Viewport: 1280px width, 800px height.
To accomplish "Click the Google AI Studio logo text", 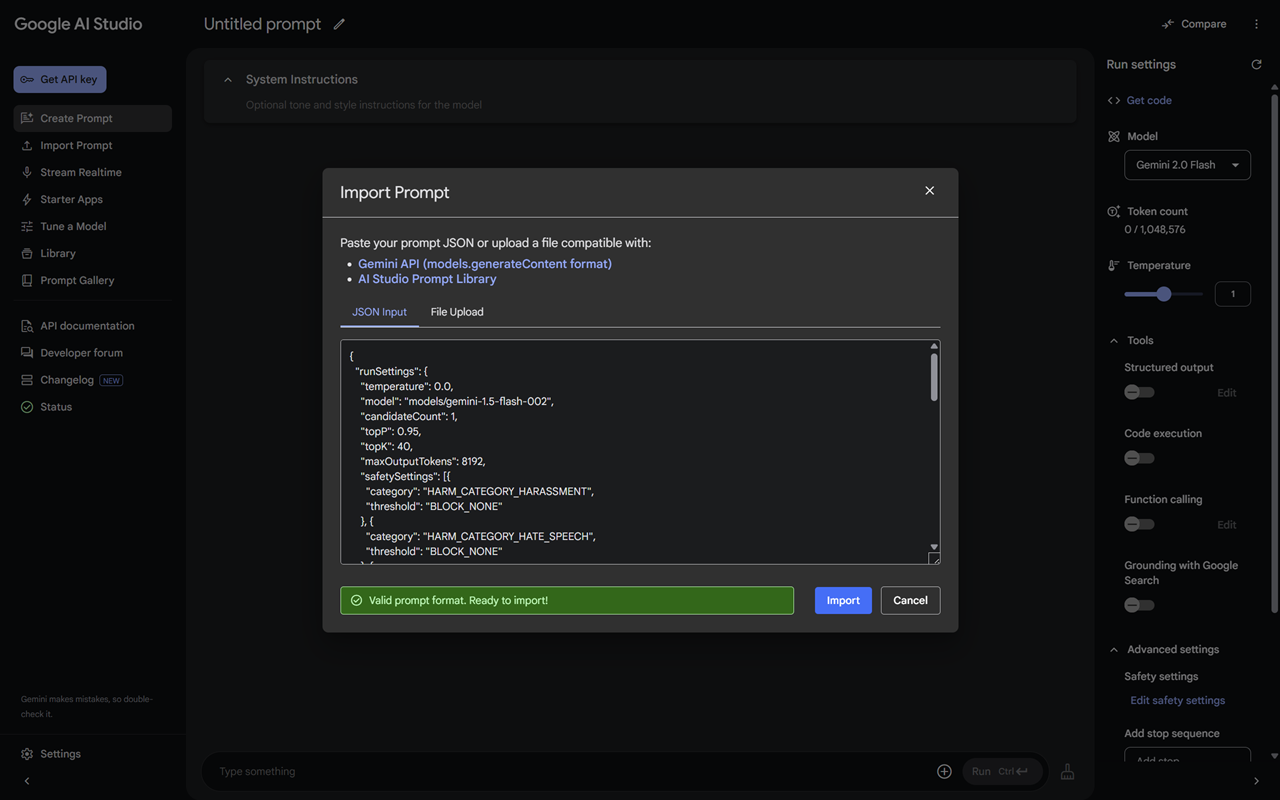I will [x=78, y=24].
